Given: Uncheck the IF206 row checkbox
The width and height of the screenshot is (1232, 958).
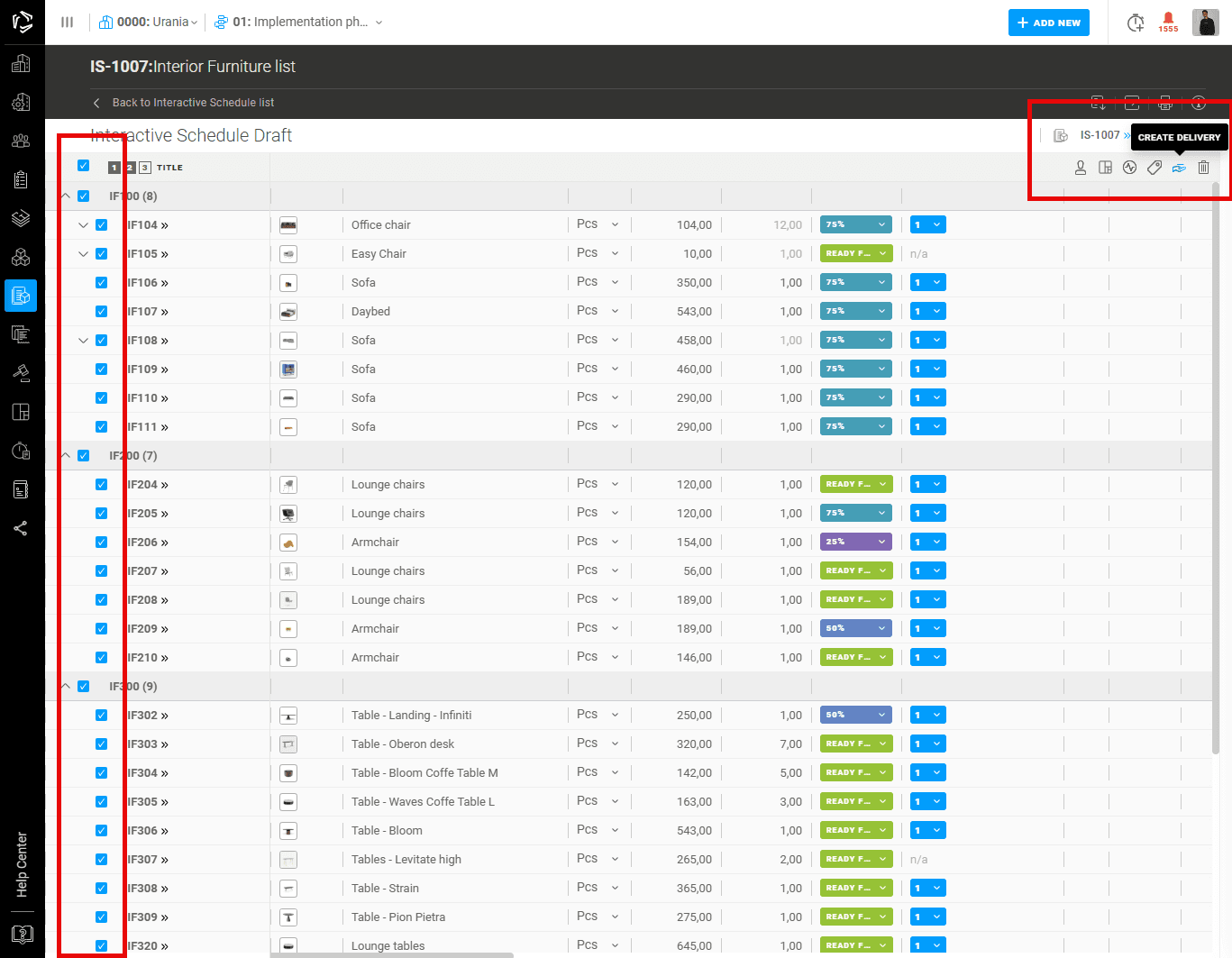Looking at the screenshot, I should click(102, 543).
